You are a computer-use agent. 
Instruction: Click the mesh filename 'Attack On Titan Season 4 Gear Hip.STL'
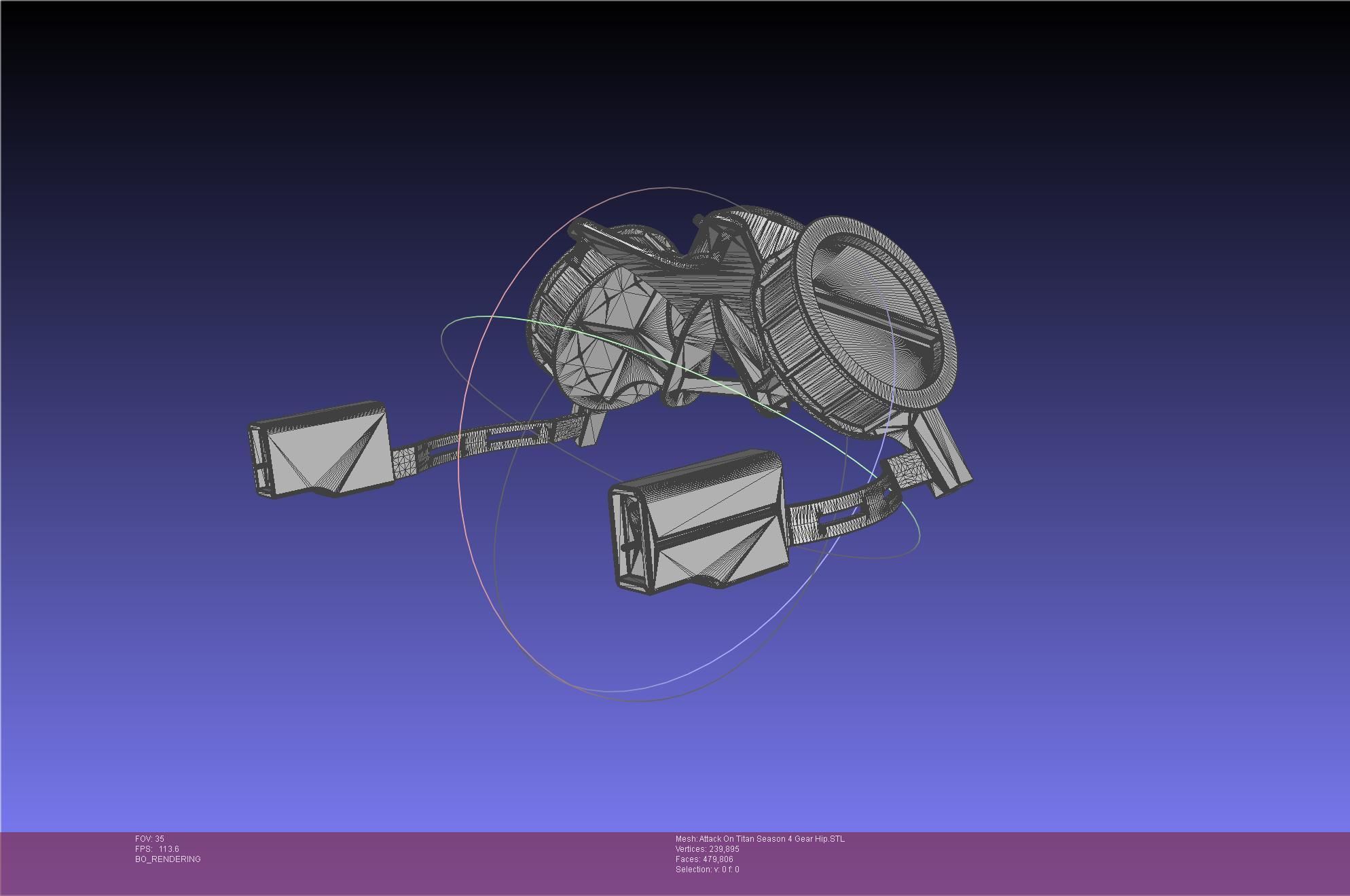pos(772,839)
